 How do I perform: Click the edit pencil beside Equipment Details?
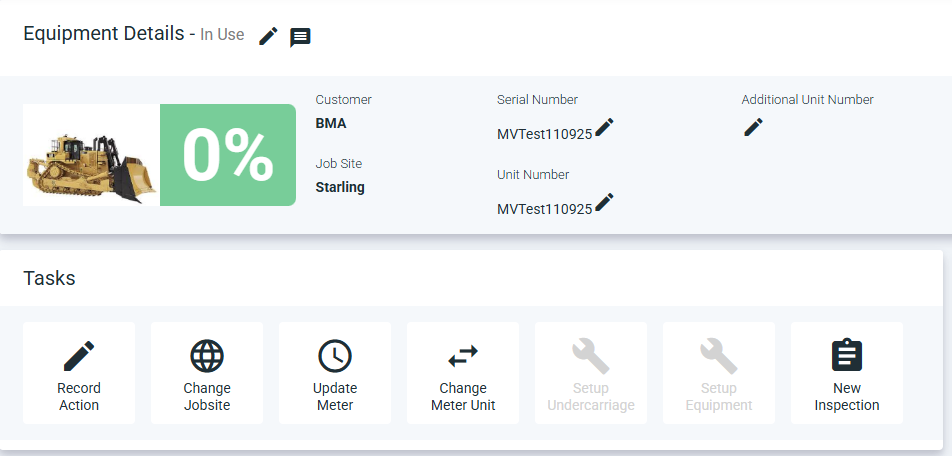pos(268,36)
